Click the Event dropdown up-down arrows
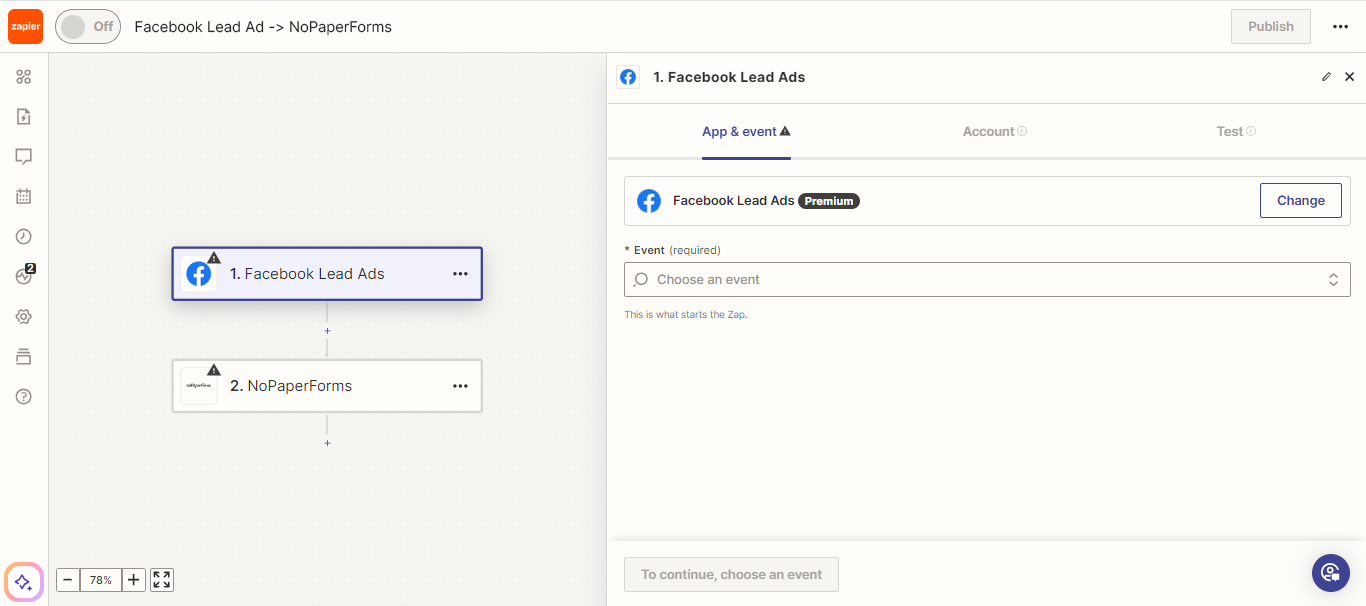 coord(1333,280)
